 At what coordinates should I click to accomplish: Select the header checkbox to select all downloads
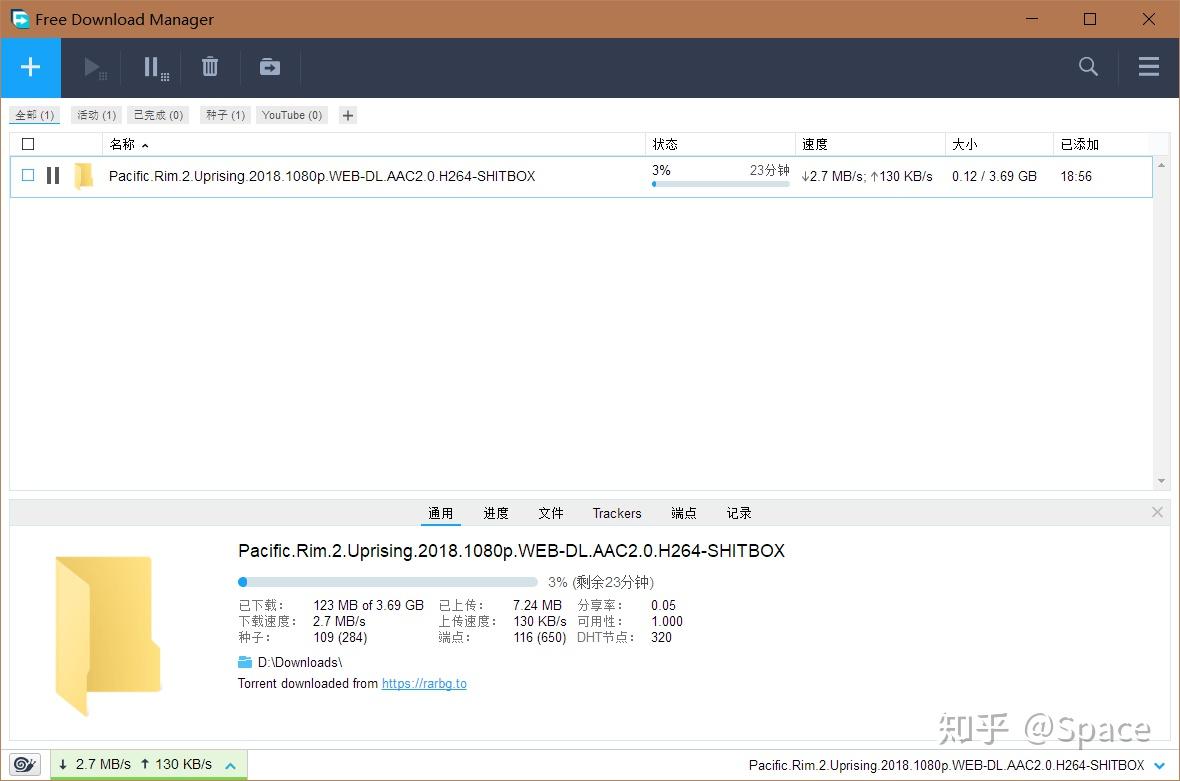(x=28, y=143)
